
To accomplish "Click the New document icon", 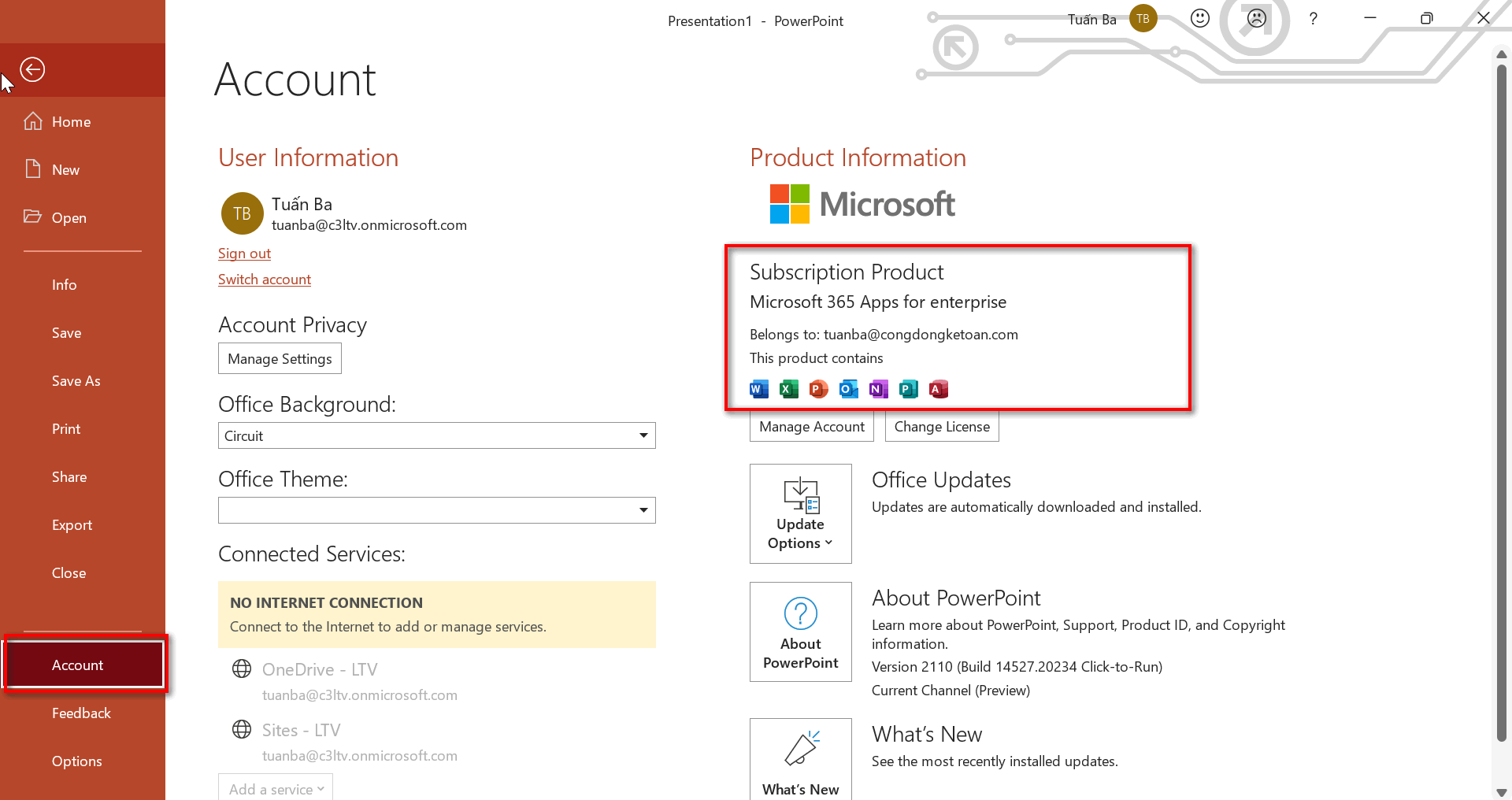I will click(x=33, y=169).
